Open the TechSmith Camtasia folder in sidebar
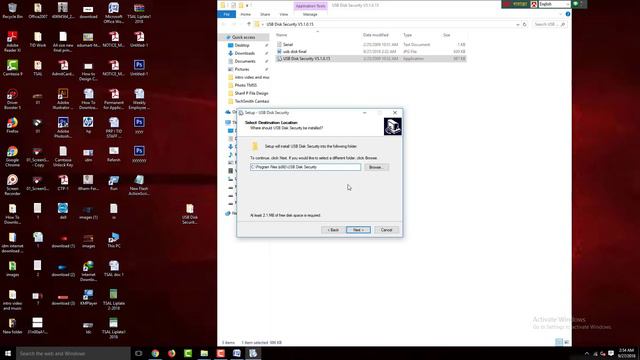 click(251, 101)
